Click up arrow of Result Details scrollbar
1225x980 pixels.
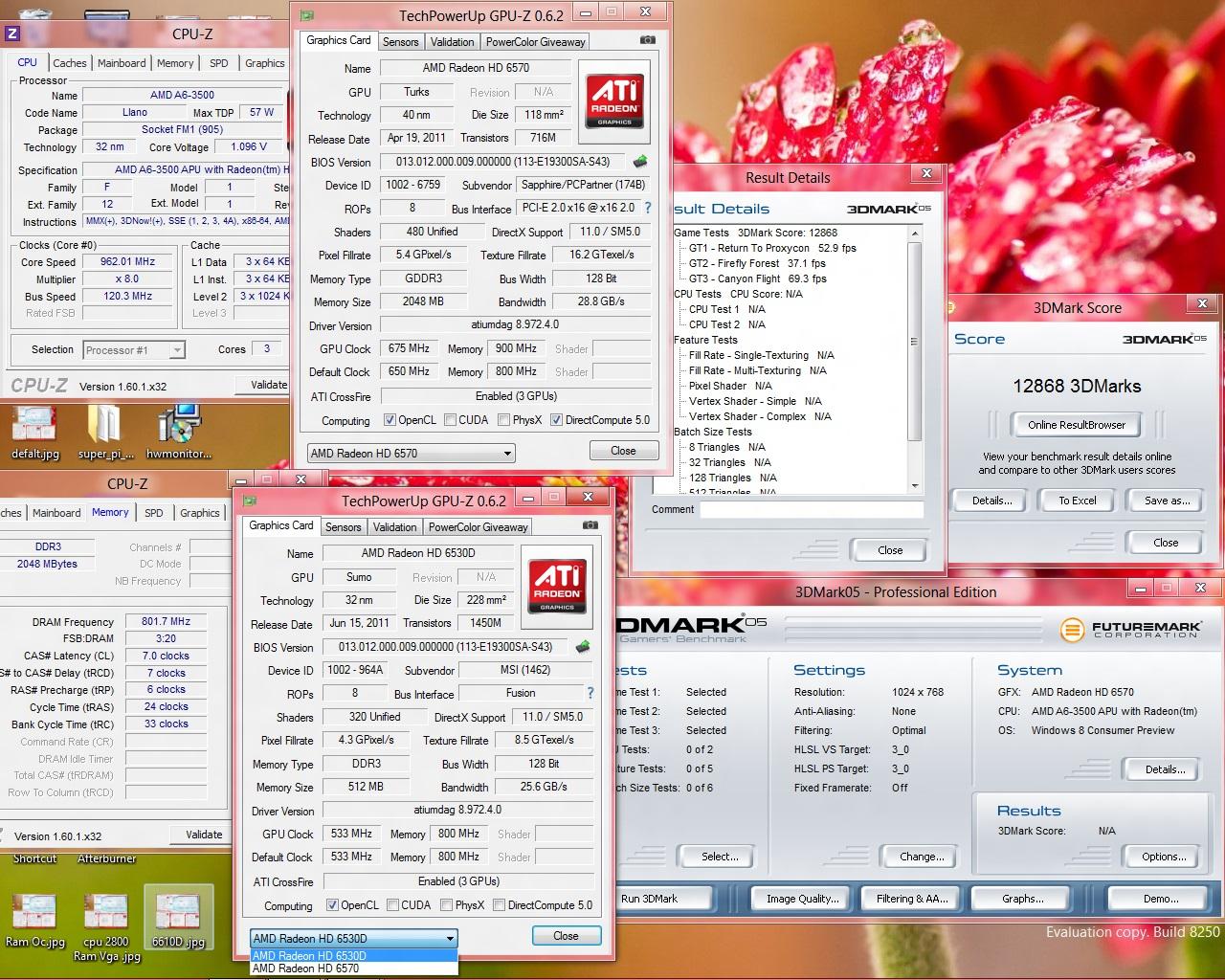coord(915,233)
